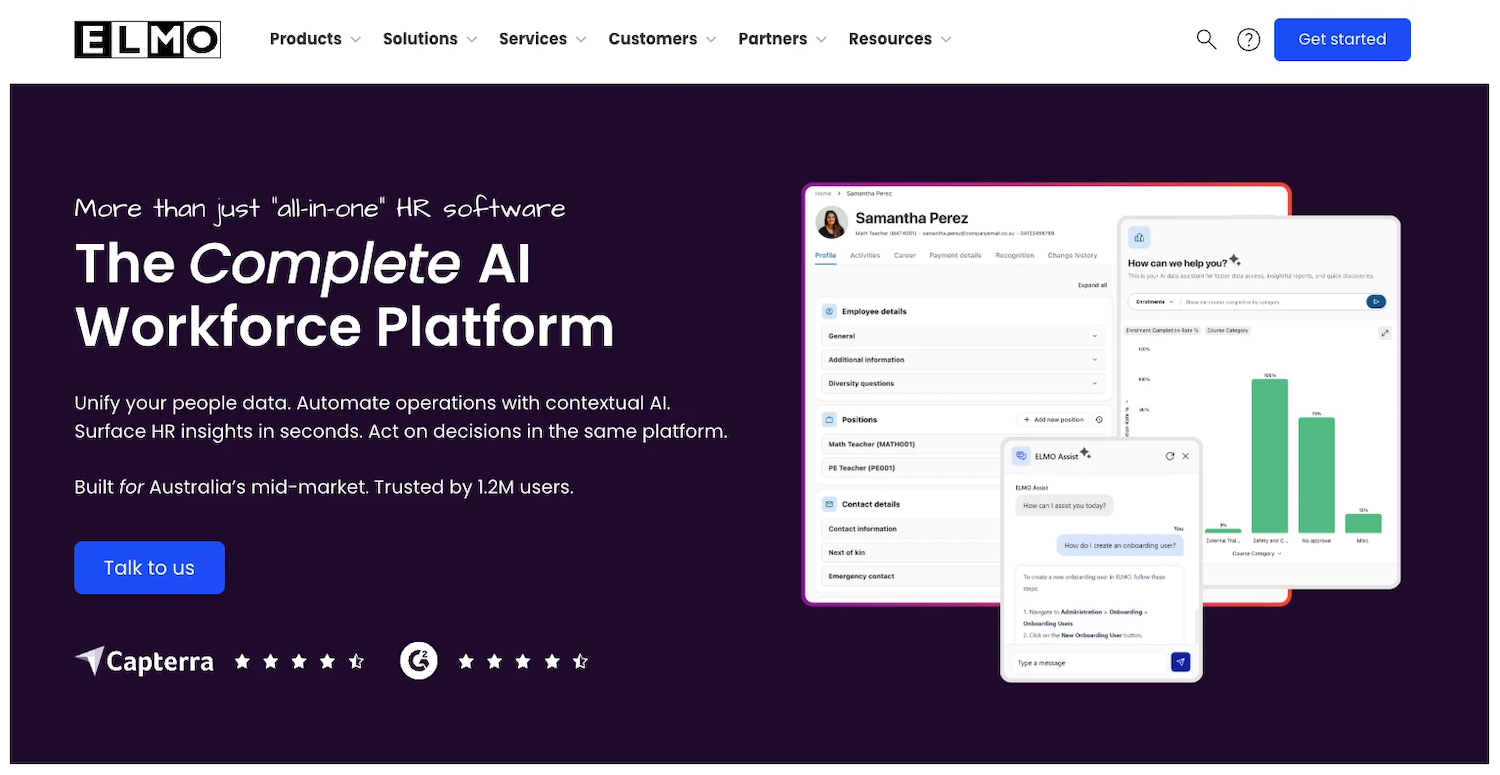This screenshot has width=1500, height=775.
Task: Expand the Resources navigation dropdown
Action: [900, 39]
